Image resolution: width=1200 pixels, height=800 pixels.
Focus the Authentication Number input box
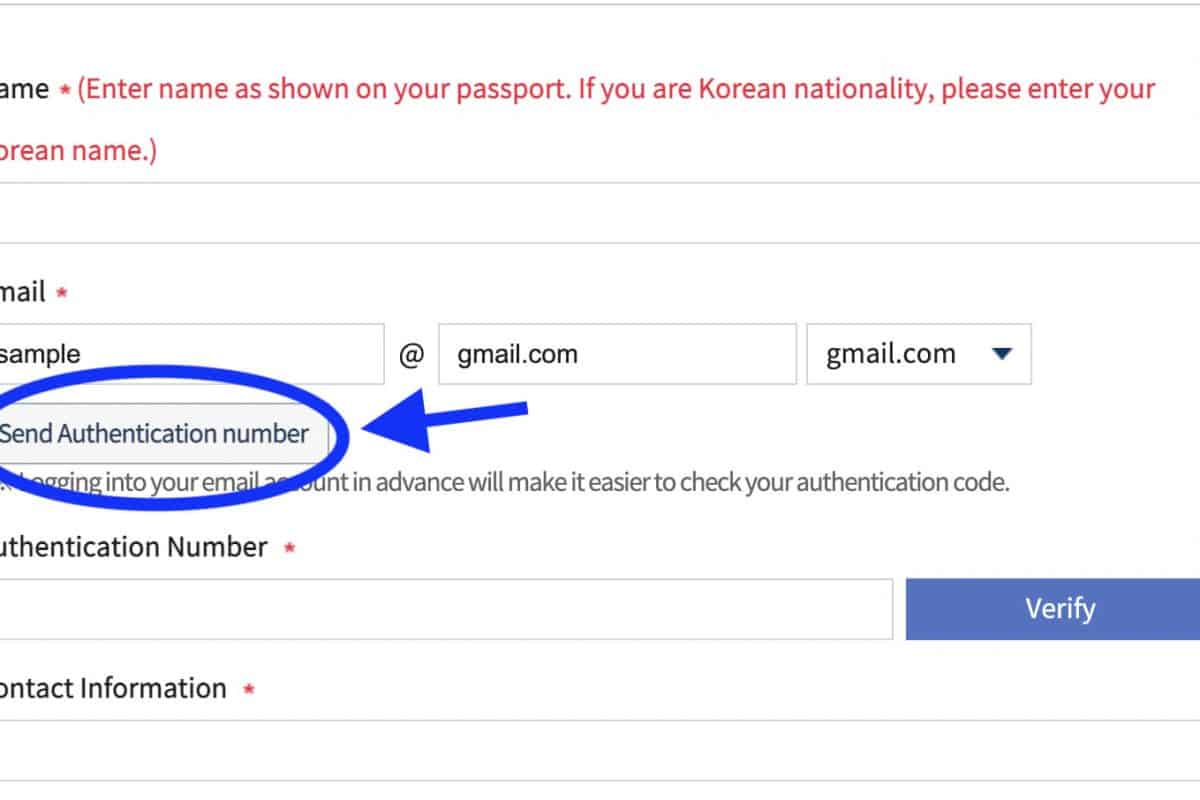tap(445, 609)
